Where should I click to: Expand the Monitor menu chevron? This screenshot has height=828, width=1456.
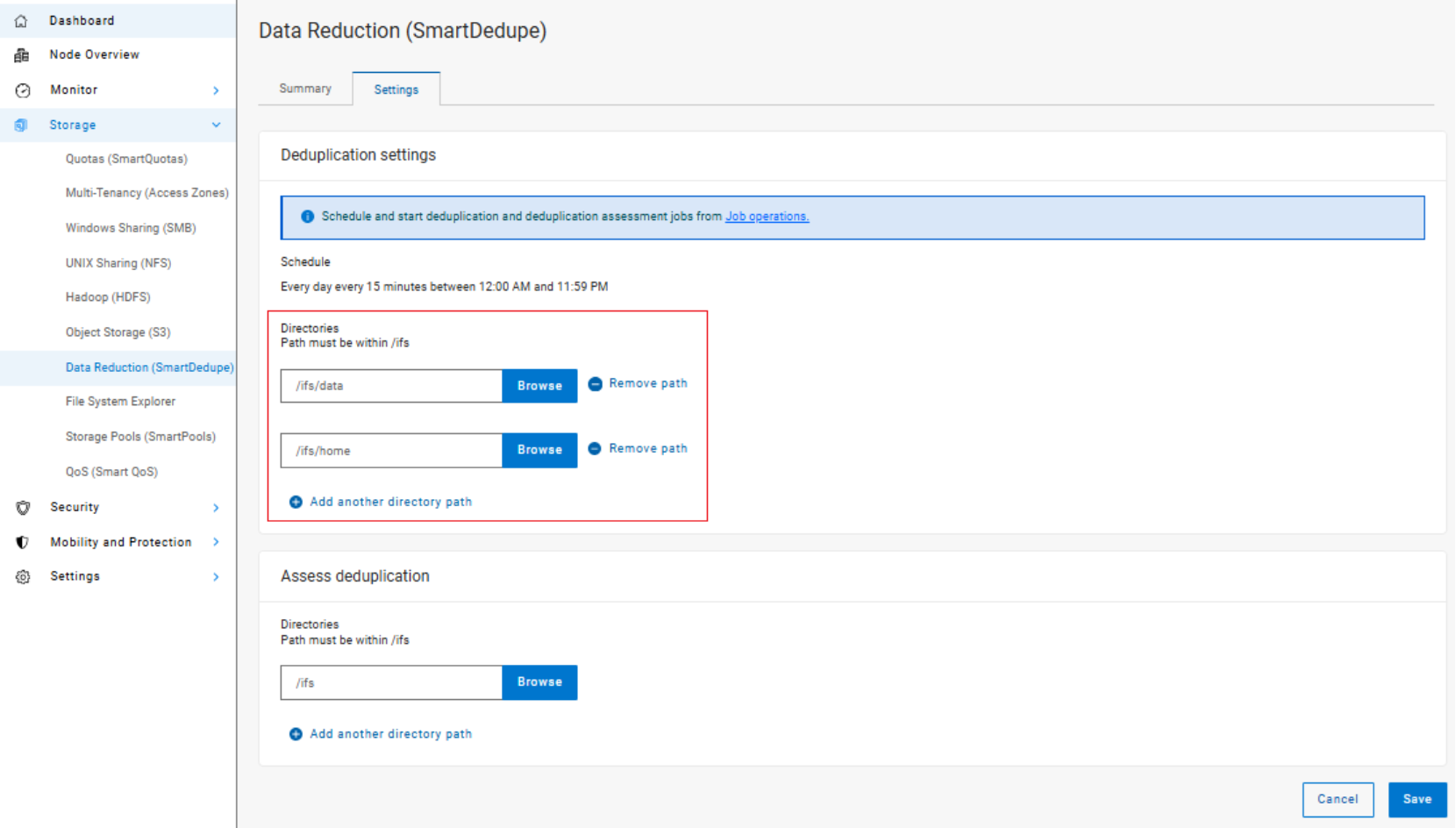point(216,90)
